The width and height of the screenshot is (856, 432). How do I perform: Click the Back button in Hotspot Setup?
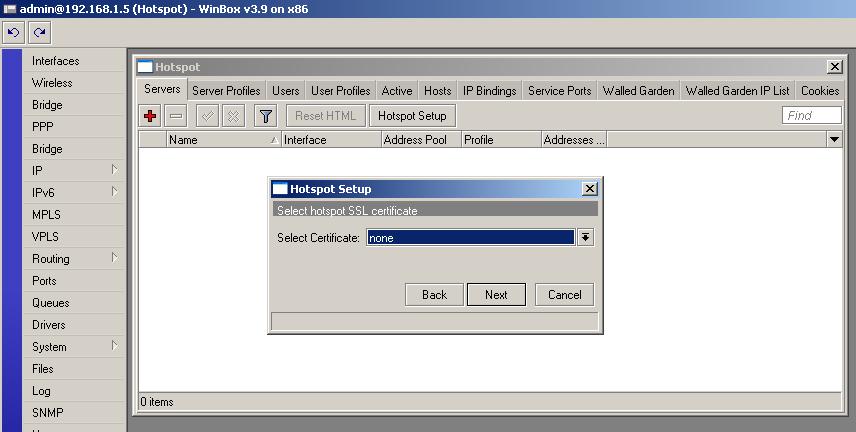[x=435, y=294]
